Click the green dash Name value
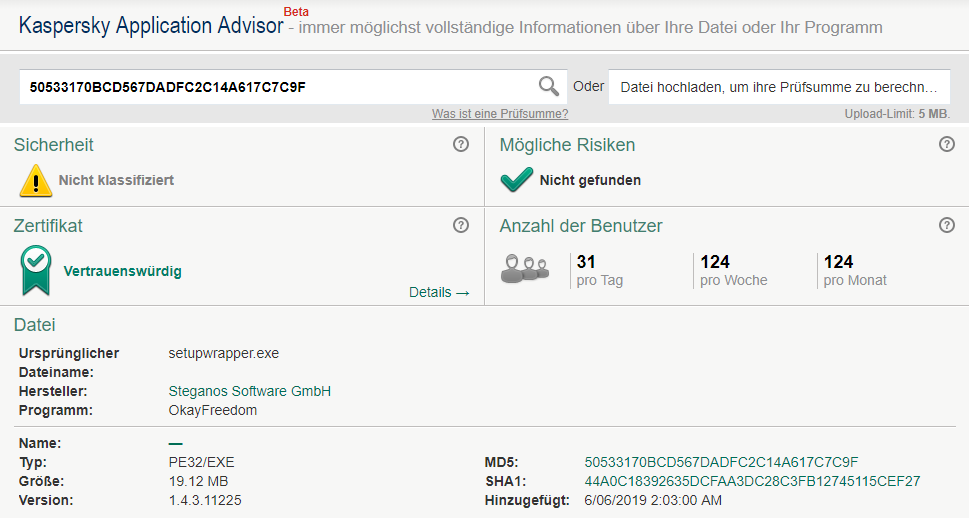Viewport: 969px width, 518px height. [x=176, y=443]
